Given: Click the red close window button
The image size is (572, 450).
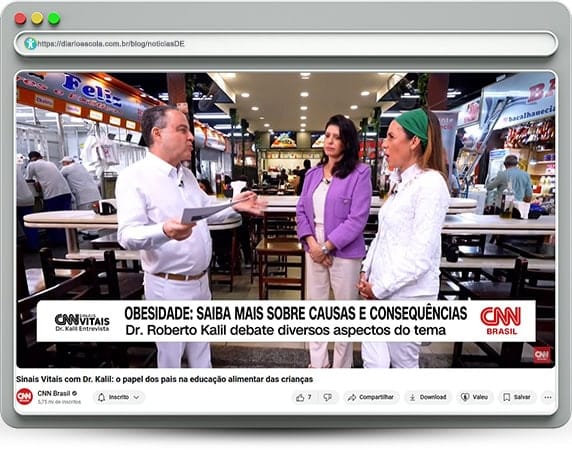Looking at the screenshot, I should (20, 18).
